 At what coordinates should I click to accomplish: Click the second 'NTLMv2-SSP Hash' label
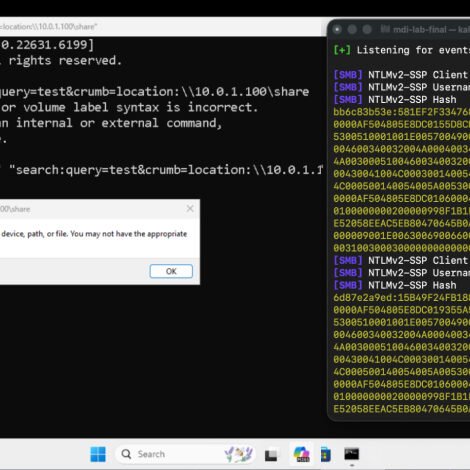pos(412,285)
